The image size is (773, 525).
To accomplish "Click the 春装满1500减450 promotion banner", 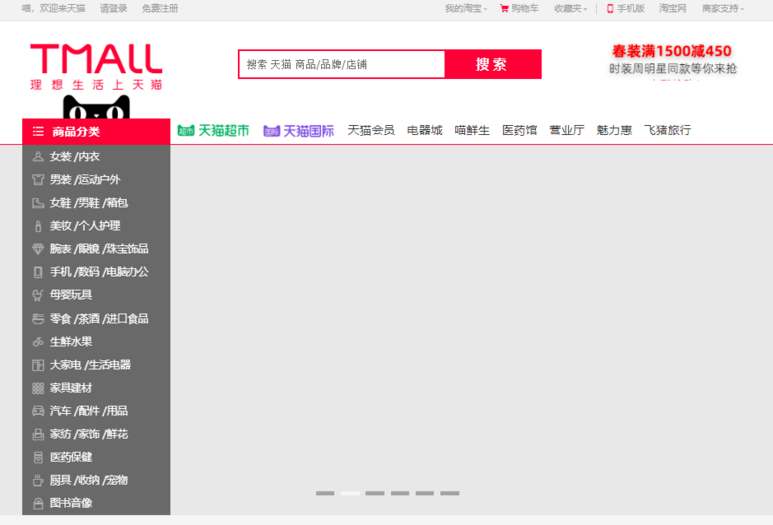I will (671, 51).
